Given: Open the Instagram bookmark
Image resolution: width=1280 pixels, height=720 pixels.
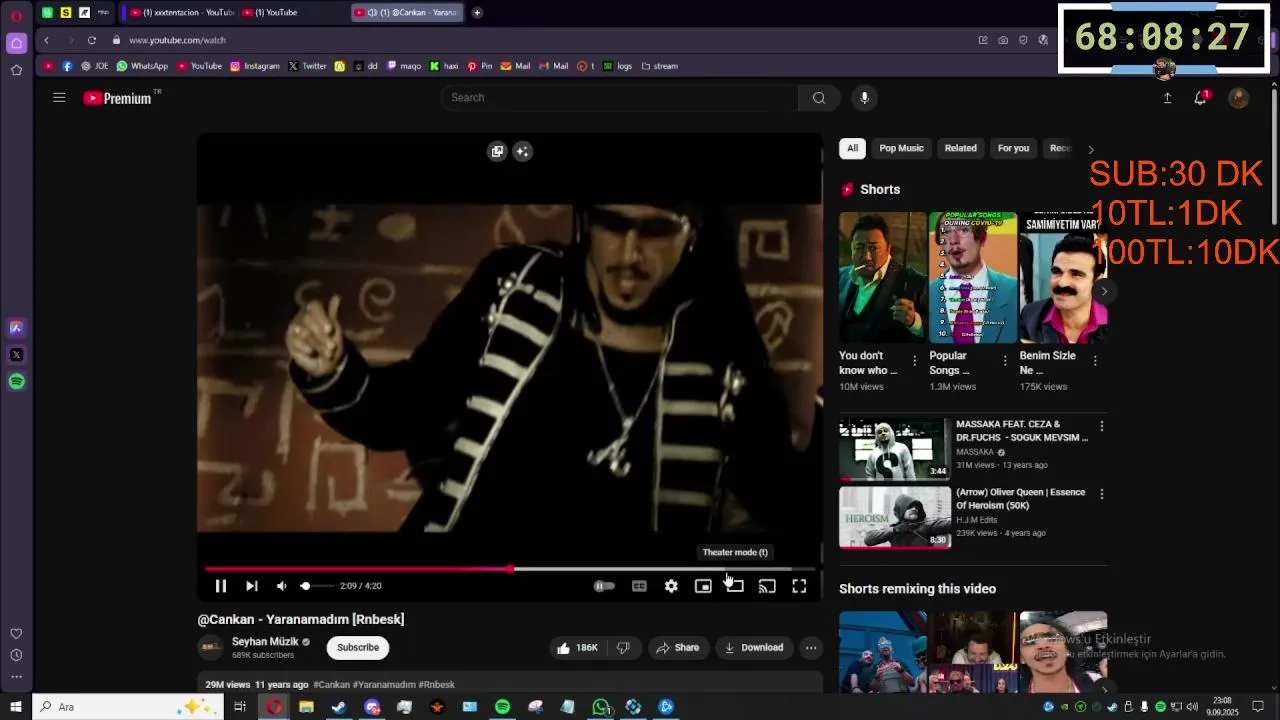Looking at the screenshot, I should click(255, 66).
